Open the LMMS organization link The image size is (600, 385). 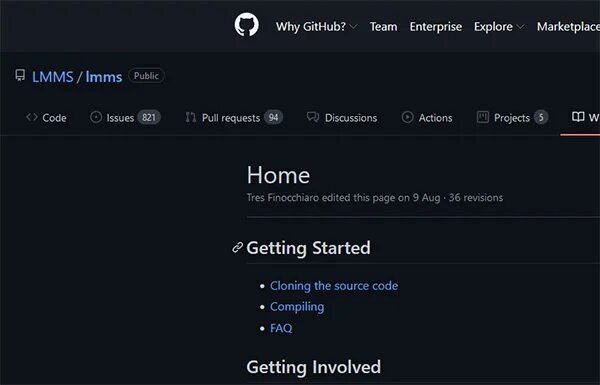pyautogui.click(x=52, y=77)
